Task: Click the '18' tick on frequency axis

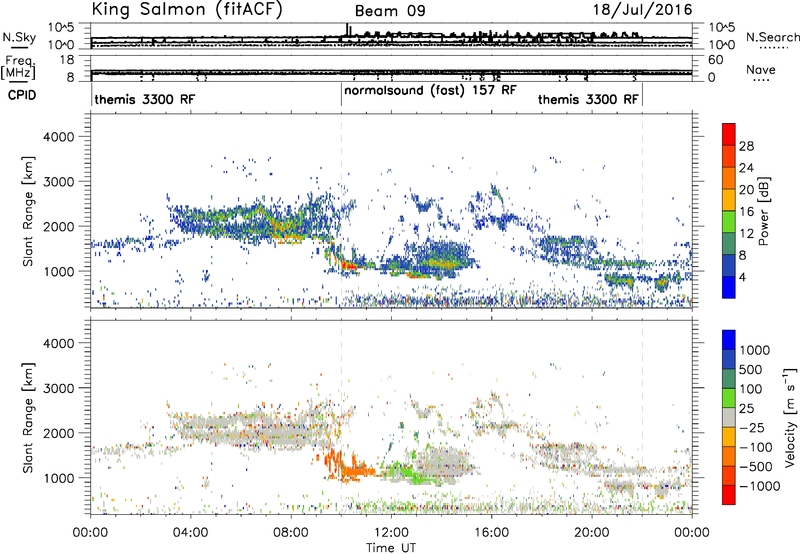Action: (x=67, y=60)
